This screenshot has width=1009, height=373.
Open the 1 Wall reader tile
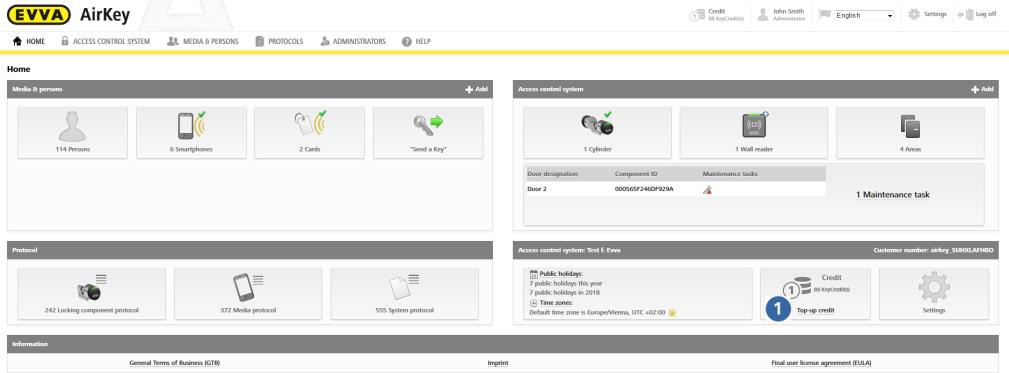coord(754,132)
